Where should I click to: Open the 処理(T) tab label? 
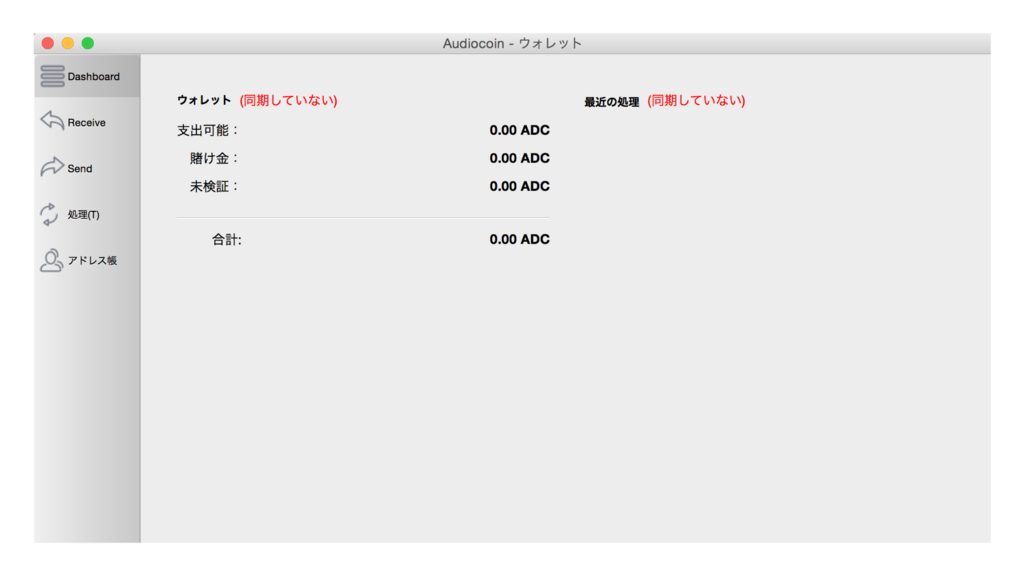(84, 214)
